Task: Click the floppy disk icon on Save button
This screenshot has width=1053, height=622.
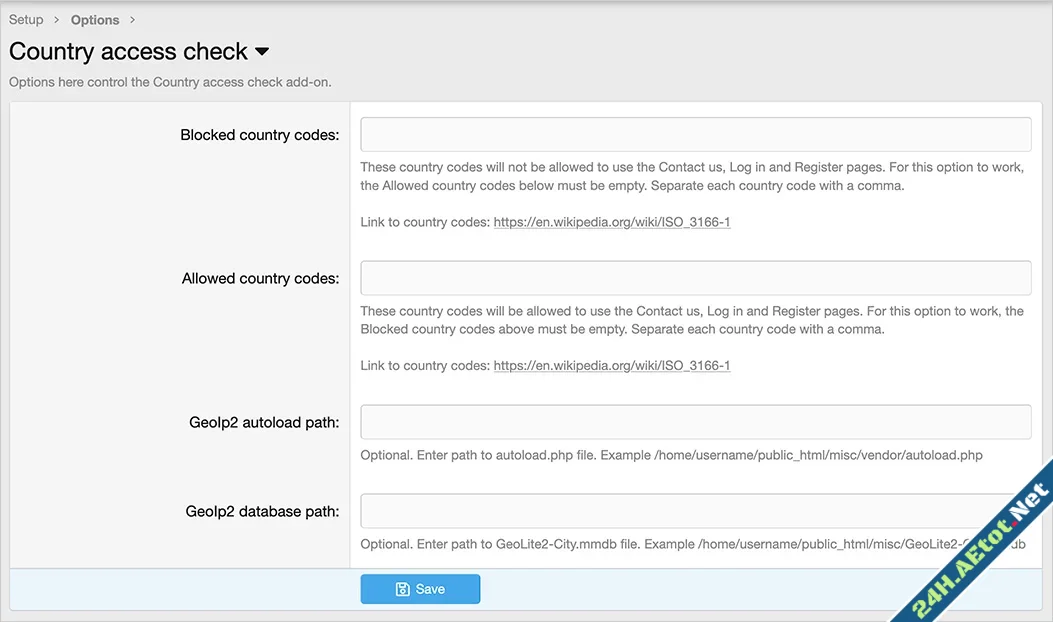Action: [402, 588]
